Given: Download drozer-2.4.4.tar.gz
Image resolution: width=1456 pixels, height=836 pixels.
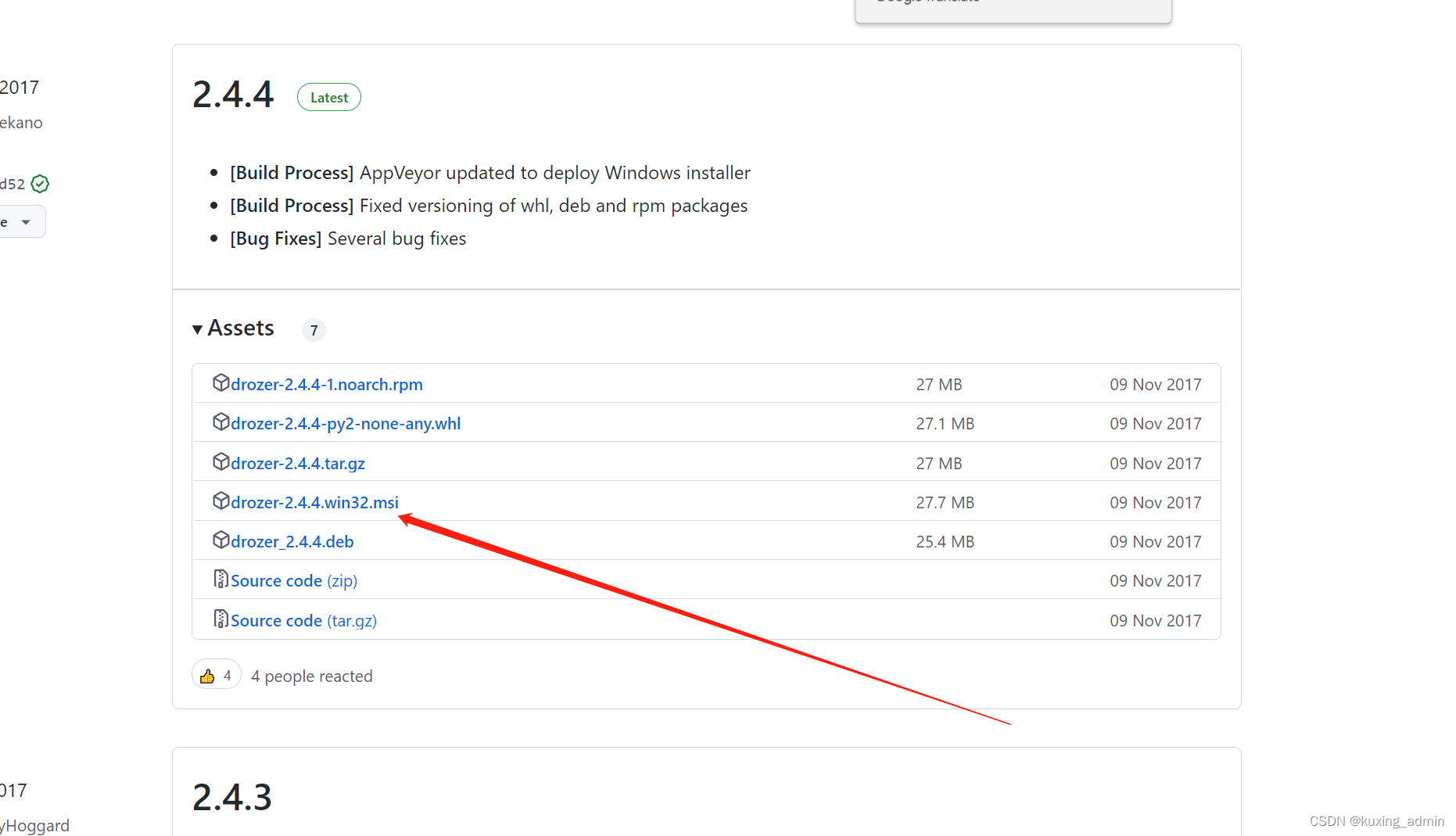Looking at the screenshot, I should (x=298, y=463).
